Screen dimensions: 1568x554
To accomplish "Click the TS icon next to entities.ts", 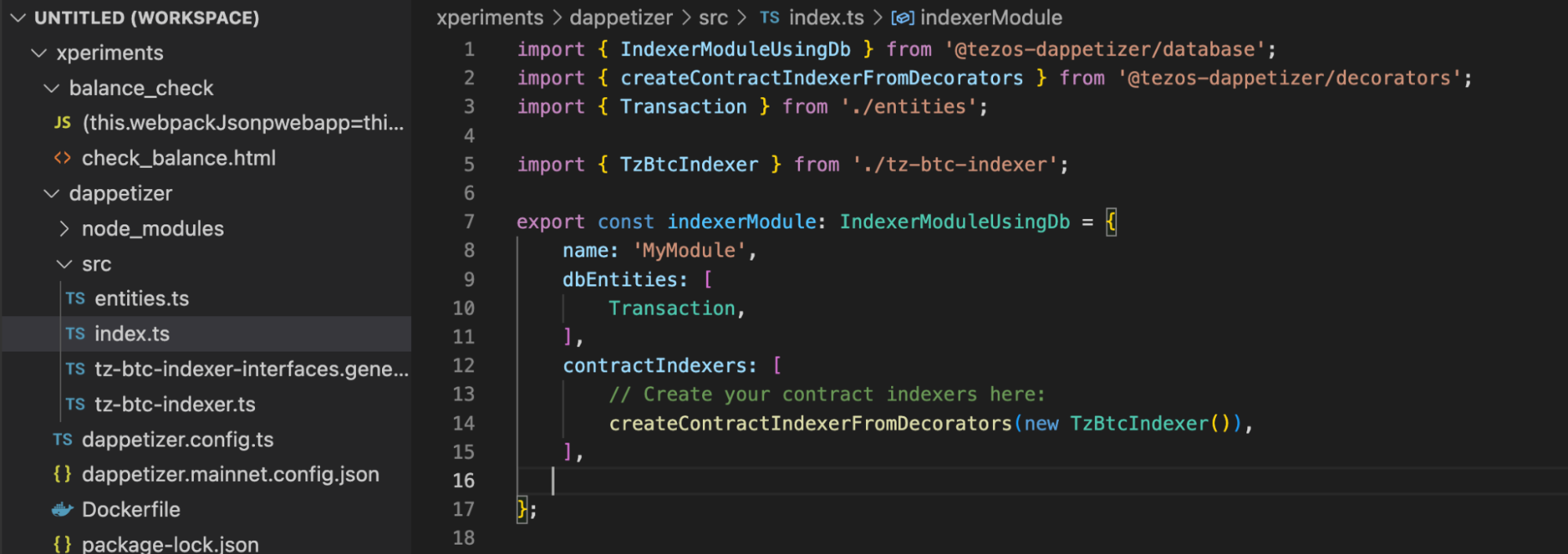I will click(75, 299).
